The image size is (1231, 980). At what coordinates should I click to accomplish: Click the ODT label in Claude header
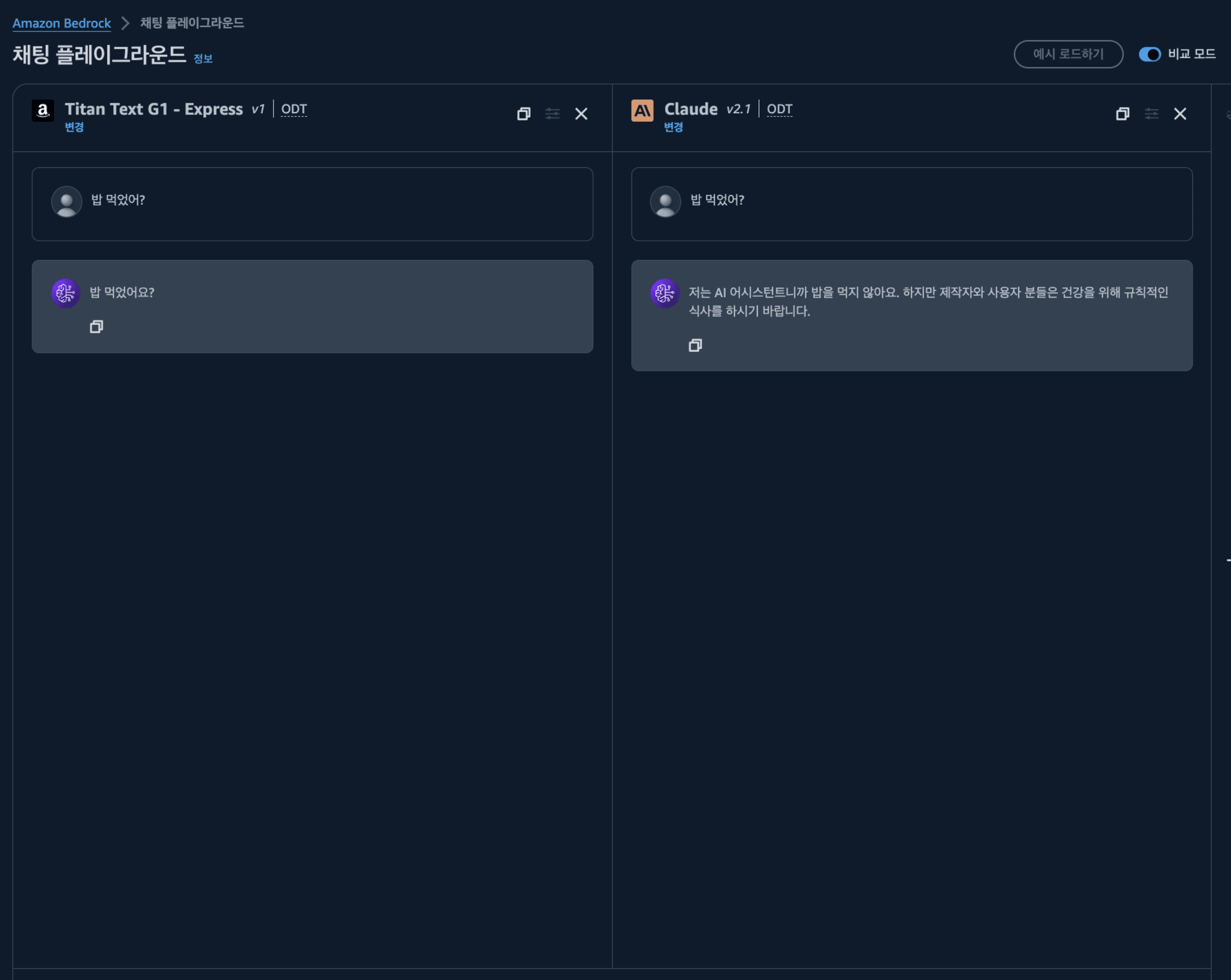tap(779, 110)
